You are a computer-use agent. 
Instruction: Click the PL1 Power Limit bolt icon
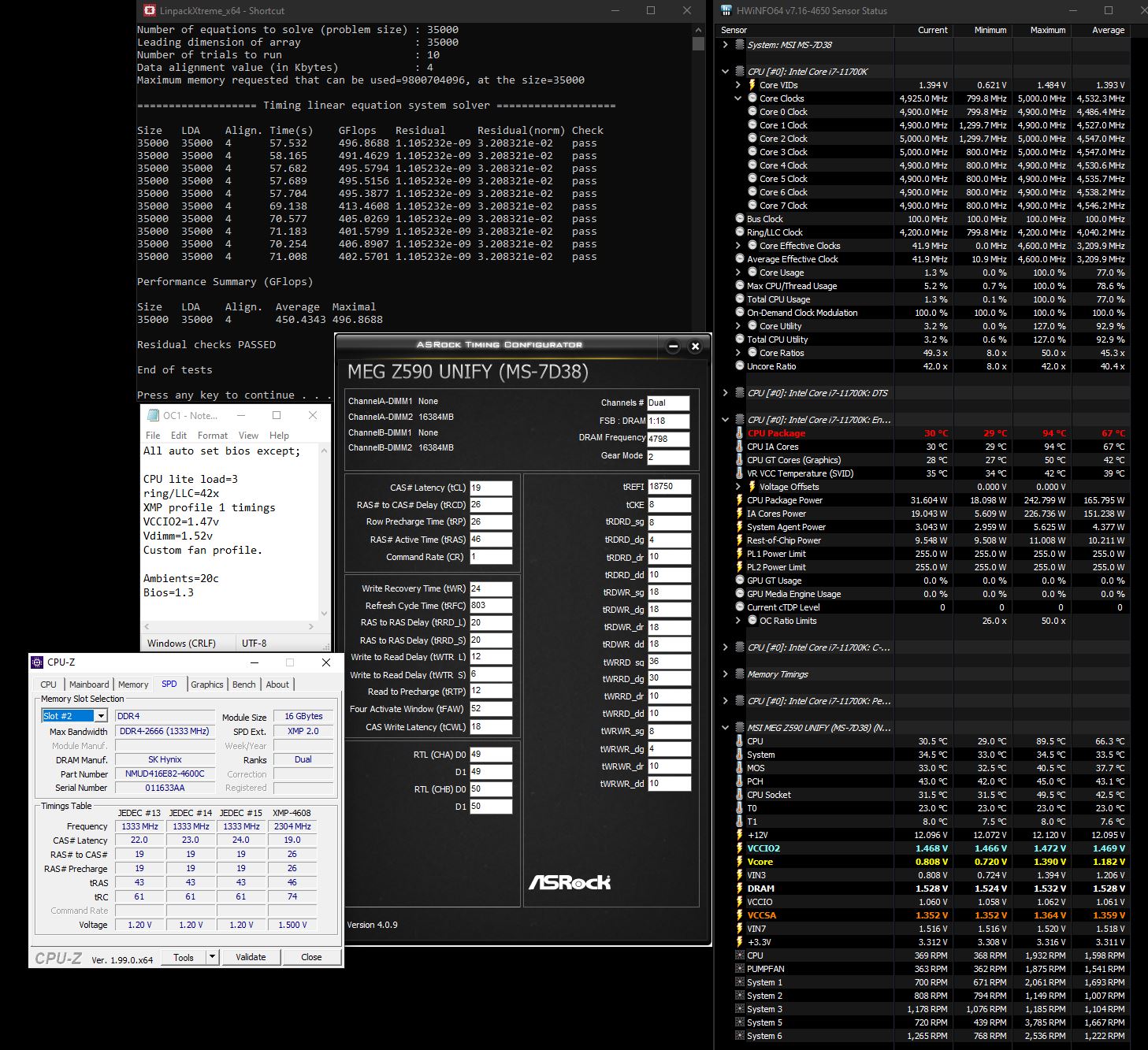click(739, 554)
